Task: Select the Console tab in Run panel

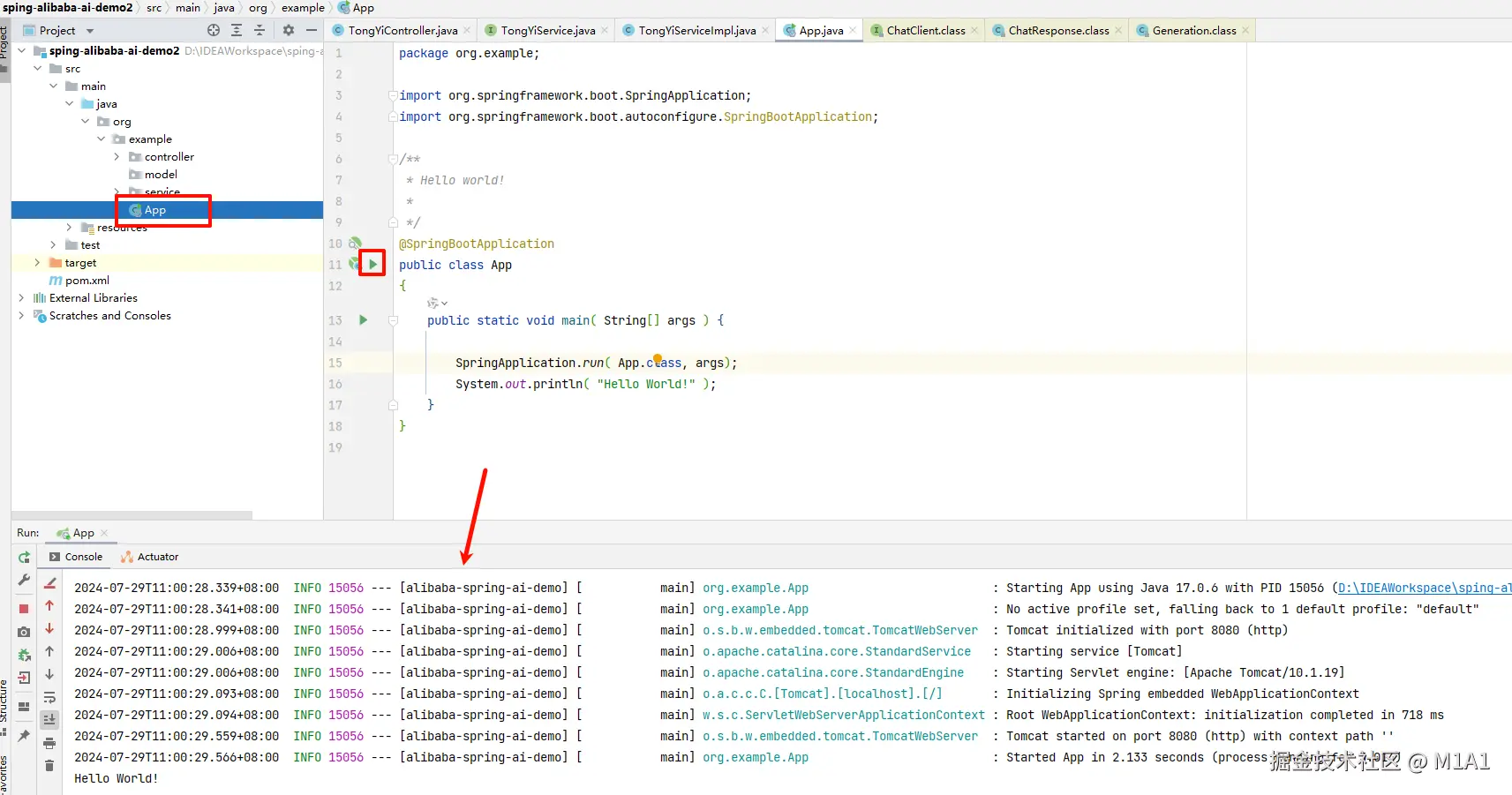Action: click(77, 557)
